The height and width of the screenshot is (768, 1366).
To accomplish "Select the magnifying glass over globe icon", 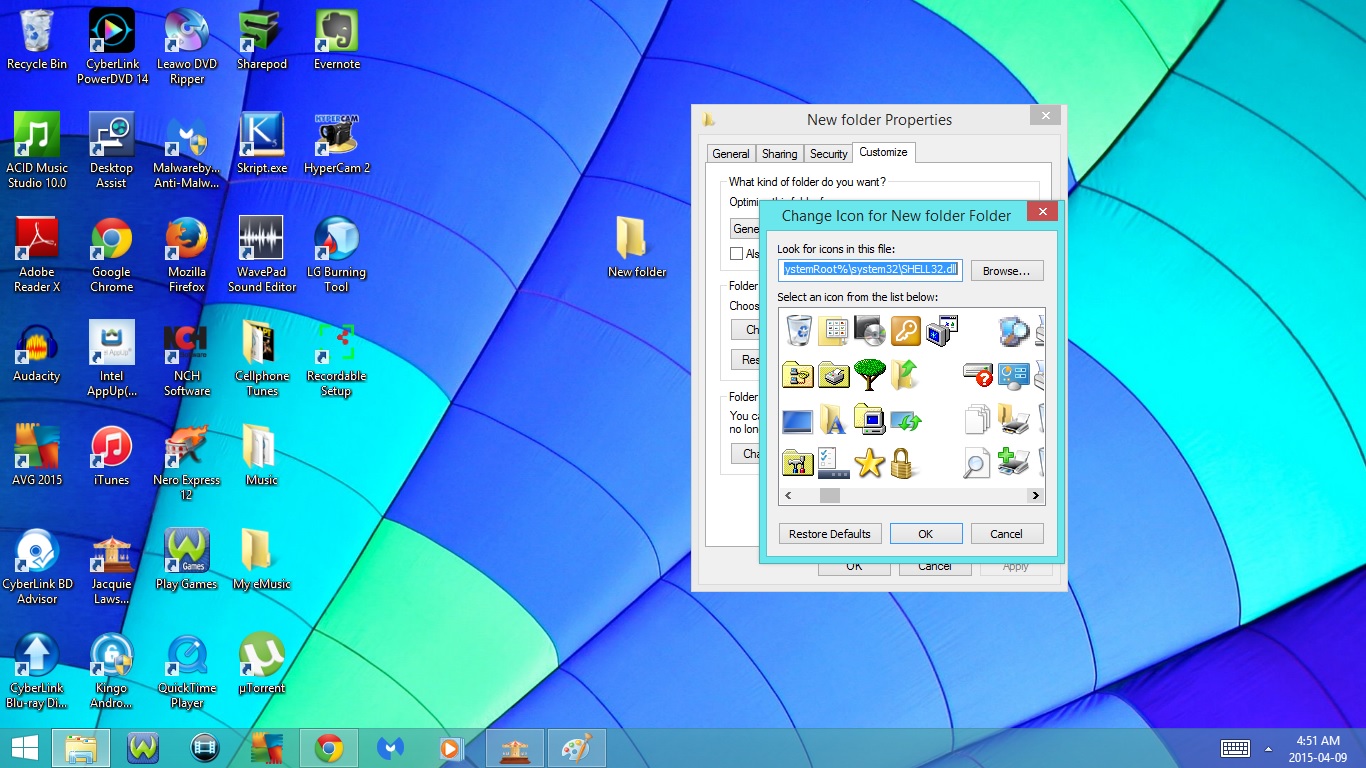I will [1013, 330].
